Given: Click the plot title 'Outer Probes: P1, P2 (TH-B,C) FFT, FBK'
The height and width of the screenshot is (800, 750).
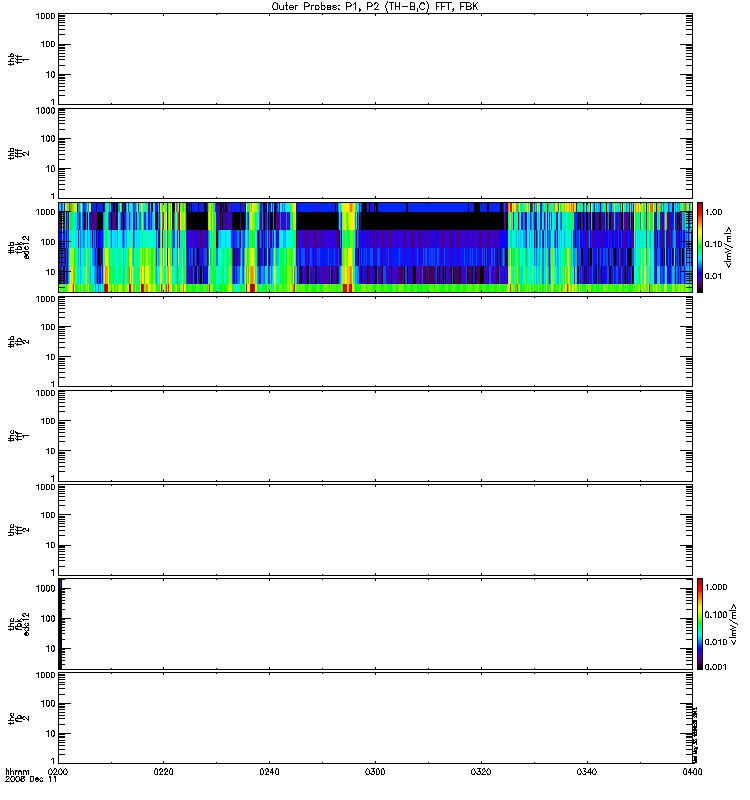Looking at the screenshot, I should pos(375,7).
